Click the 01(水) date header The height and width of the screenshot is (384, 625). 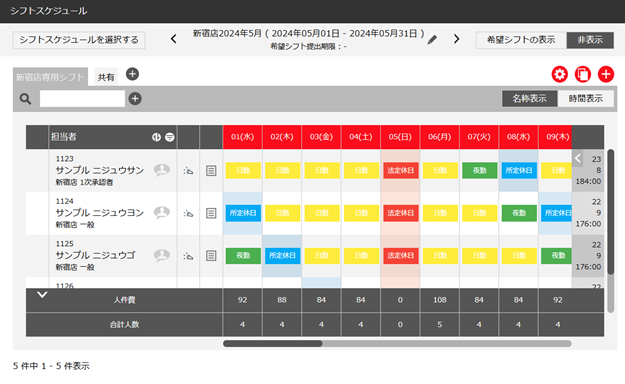click(242, 137)
